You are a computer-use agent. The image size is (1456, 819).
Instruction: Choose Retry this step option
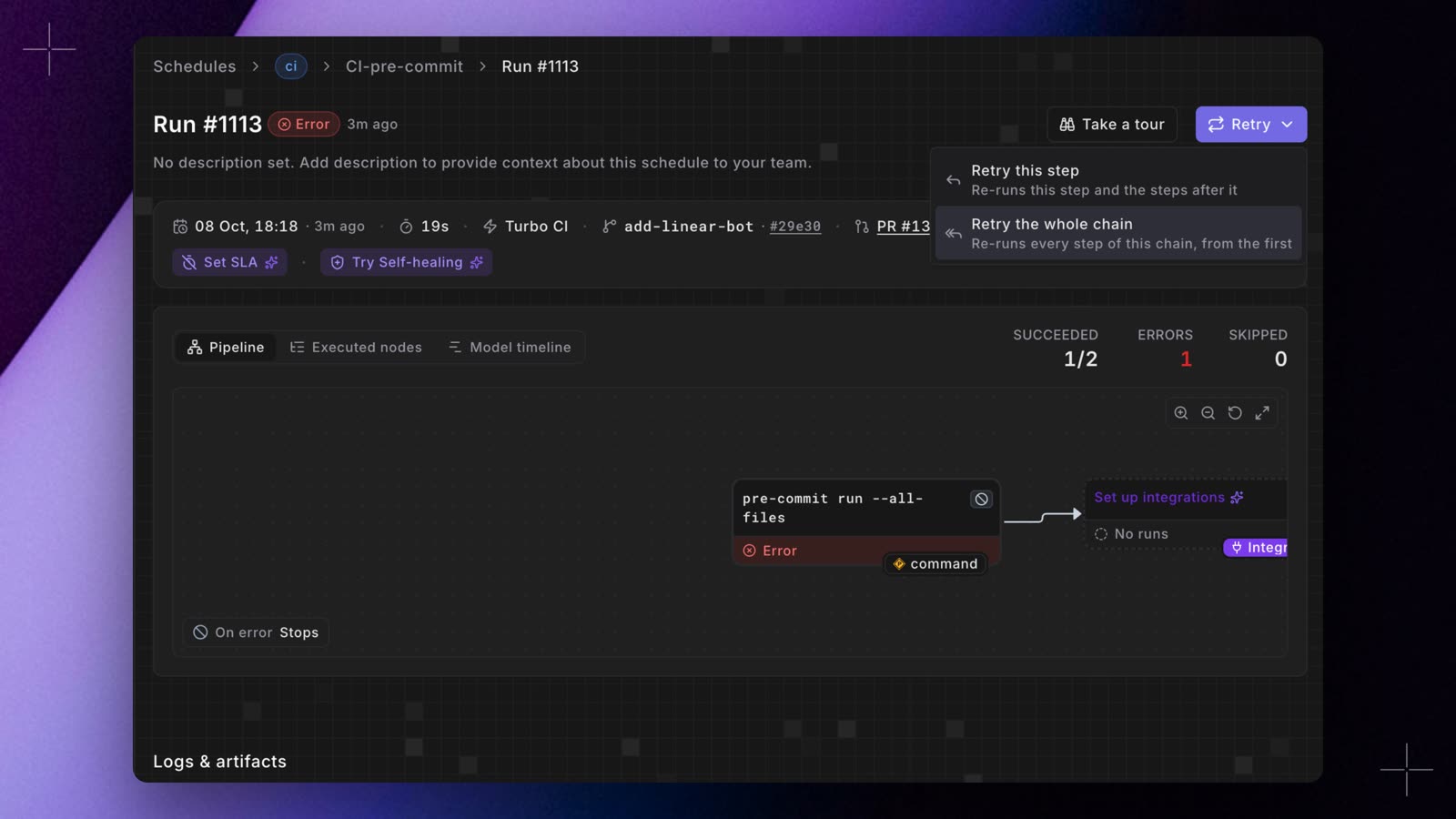(x=1118, y=179)
